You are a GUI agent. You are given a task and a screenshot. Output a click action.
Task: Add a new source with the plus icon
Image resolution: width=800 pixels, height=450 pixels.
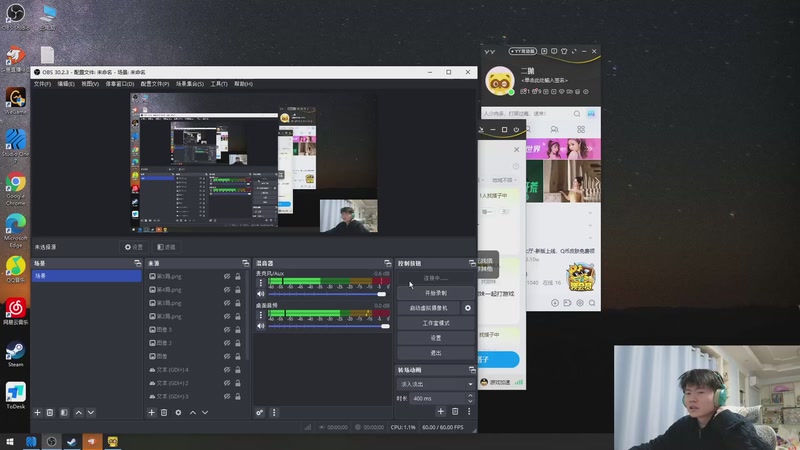point(152,412)
